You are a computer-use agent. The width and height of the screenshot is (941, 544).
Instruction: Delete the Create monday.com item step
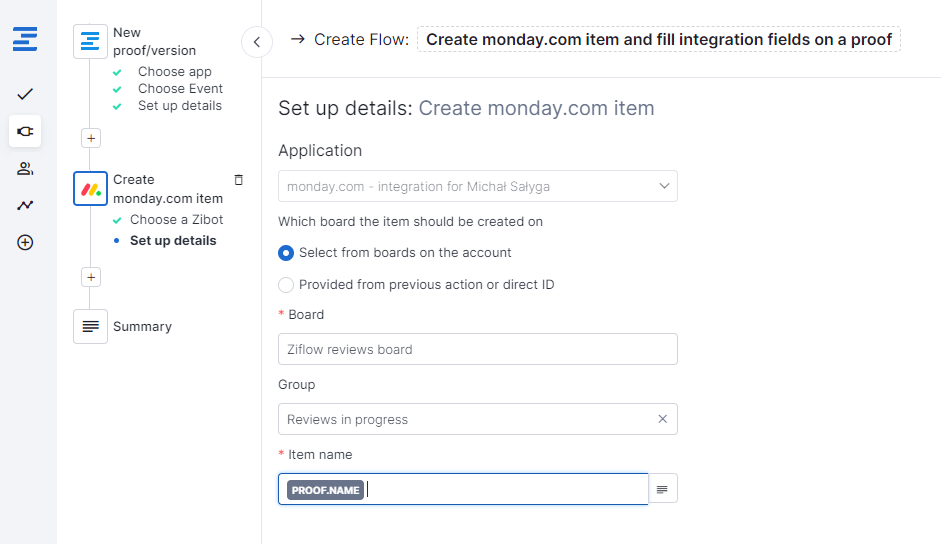point(238,180)
